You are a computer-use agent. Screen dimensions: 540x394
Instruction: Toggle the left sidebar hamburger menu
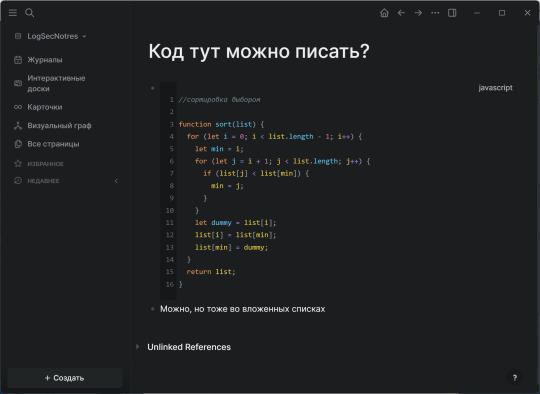point(13,13)
